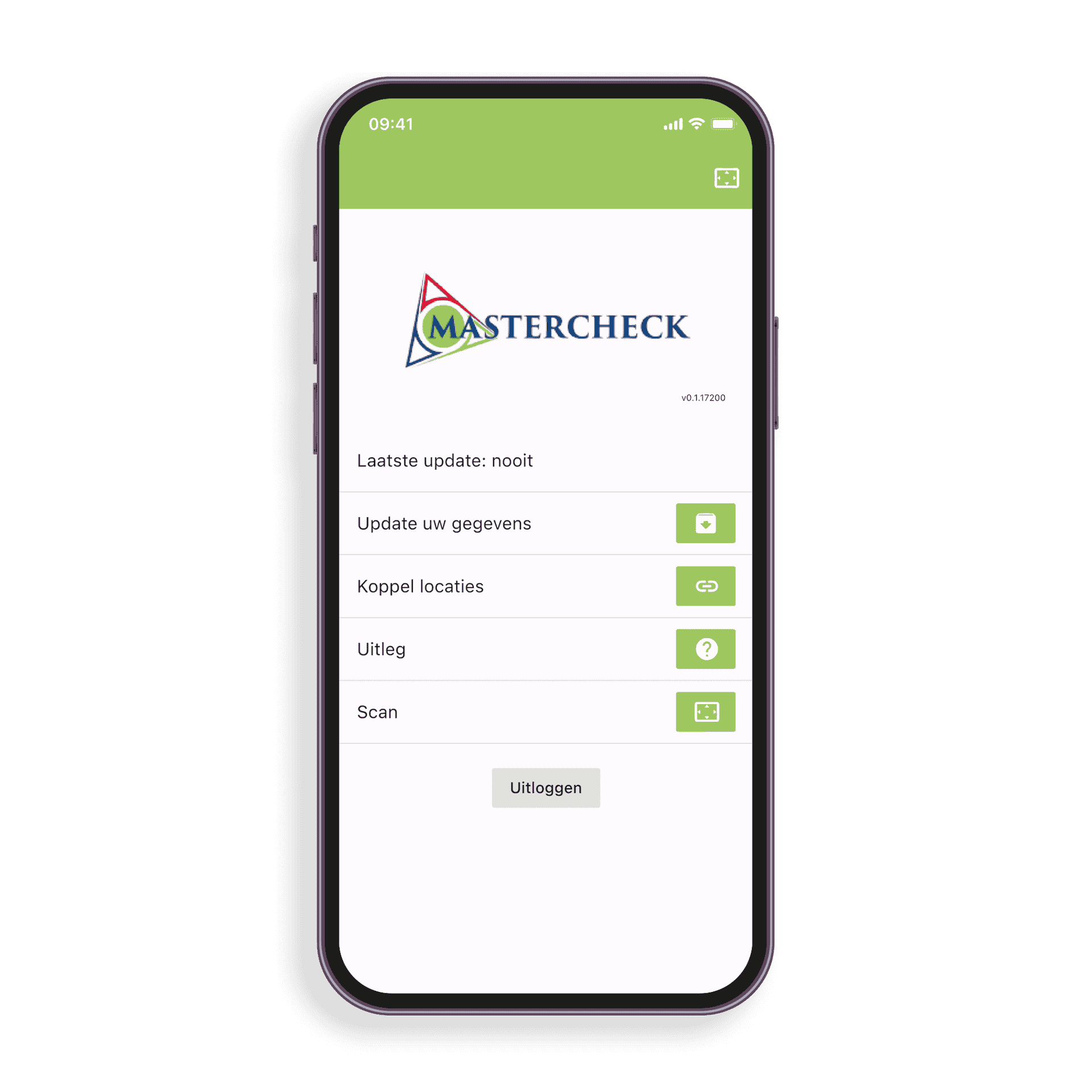Viewport: 1092px width, 1092px height.
Task: Click the Uitloggen logout button
Action: (547, 787)
